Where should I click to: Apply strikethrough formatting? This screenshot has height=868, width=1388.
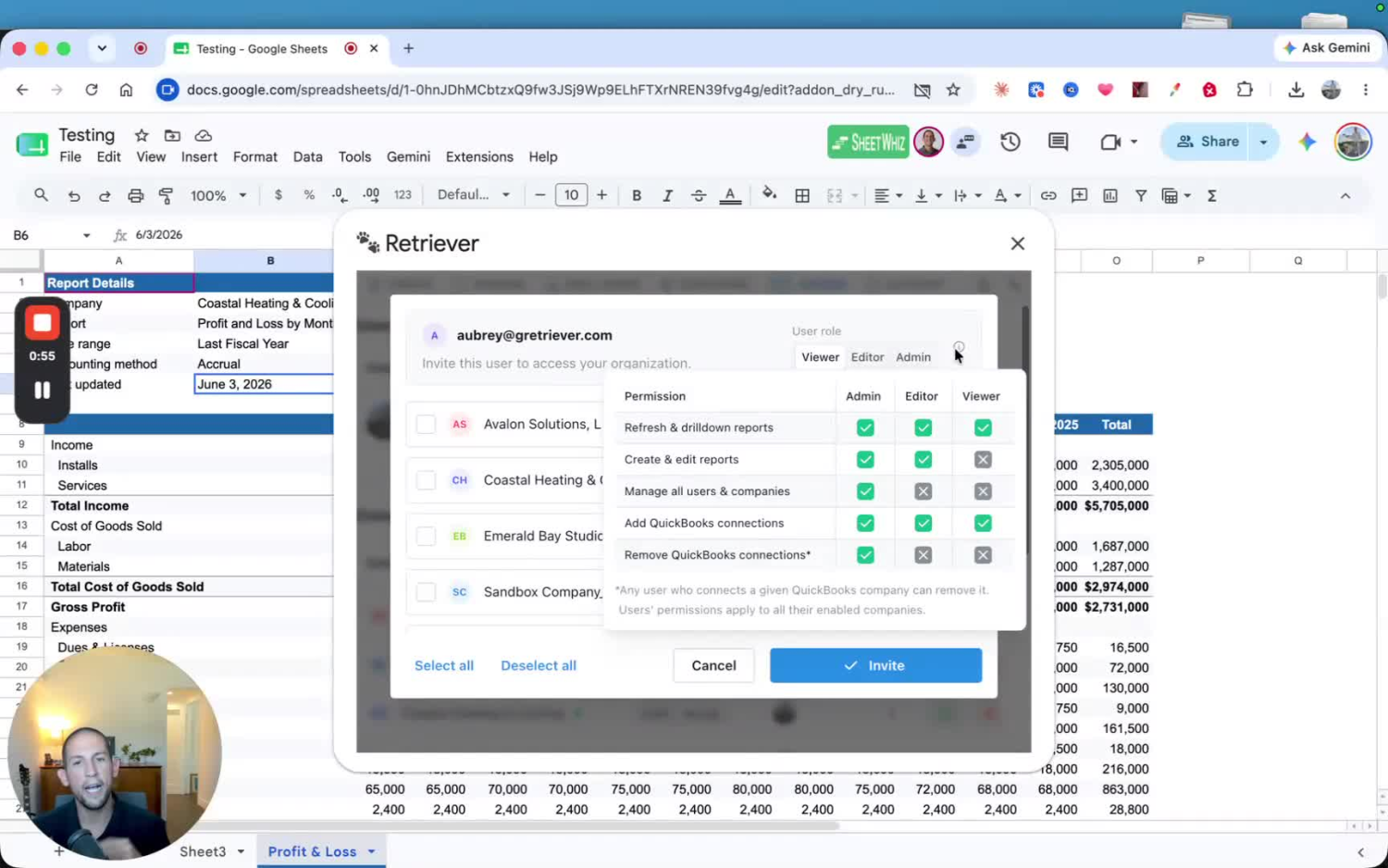[699, 195]
